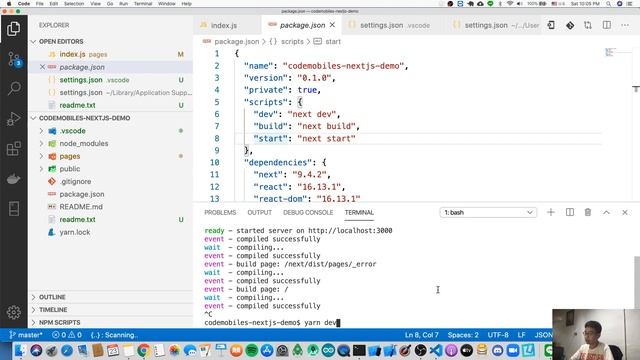Image resolution: width=640 pixels, height=360 pixels.
Task: Expand the node_modules folder
Action: pos(41,144)
